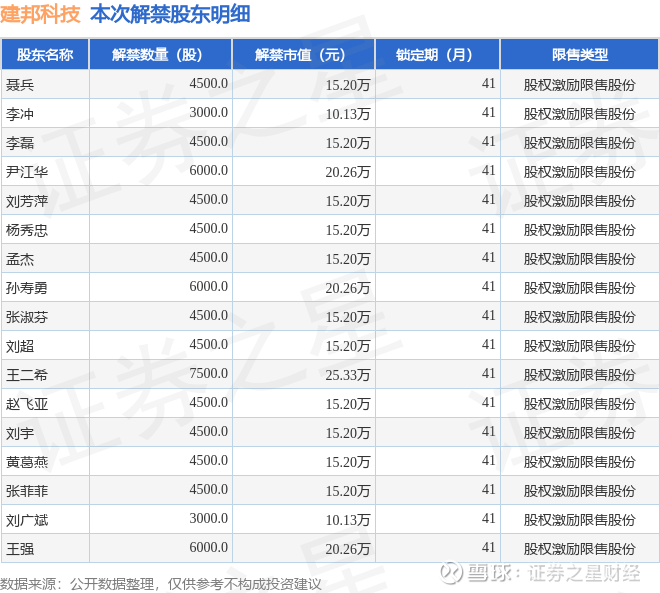Select shareholder name 黄葛燕
The height and width of the screenshot is (593, 660).
pos(27,462)
